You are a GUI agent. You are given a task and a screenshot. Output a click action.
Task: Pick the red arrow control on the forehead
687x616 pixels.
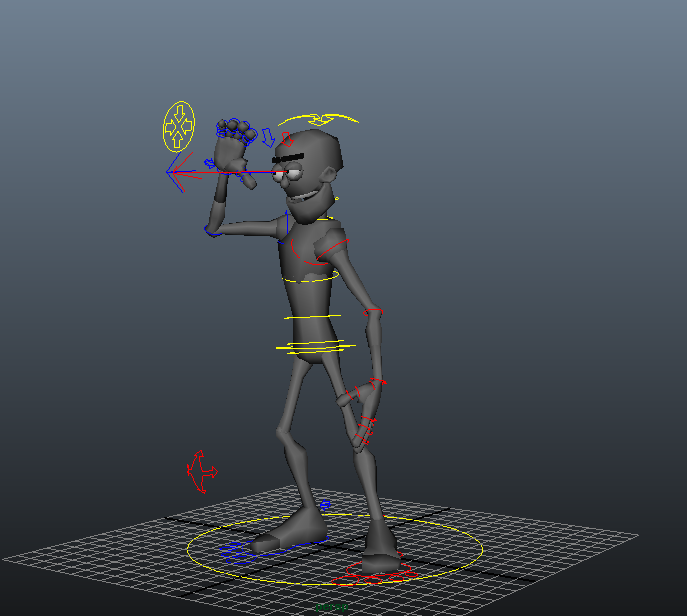[287, 139]
